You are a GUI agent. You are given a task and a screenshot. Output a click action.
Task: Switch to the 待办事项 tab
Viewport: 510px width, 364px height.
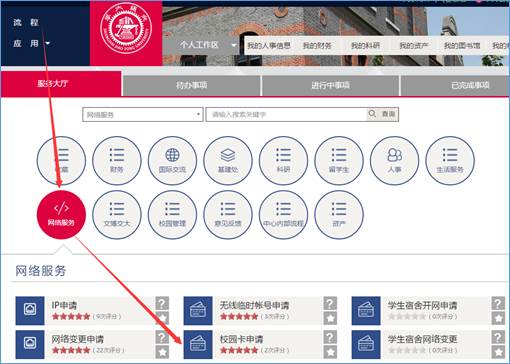191,85
